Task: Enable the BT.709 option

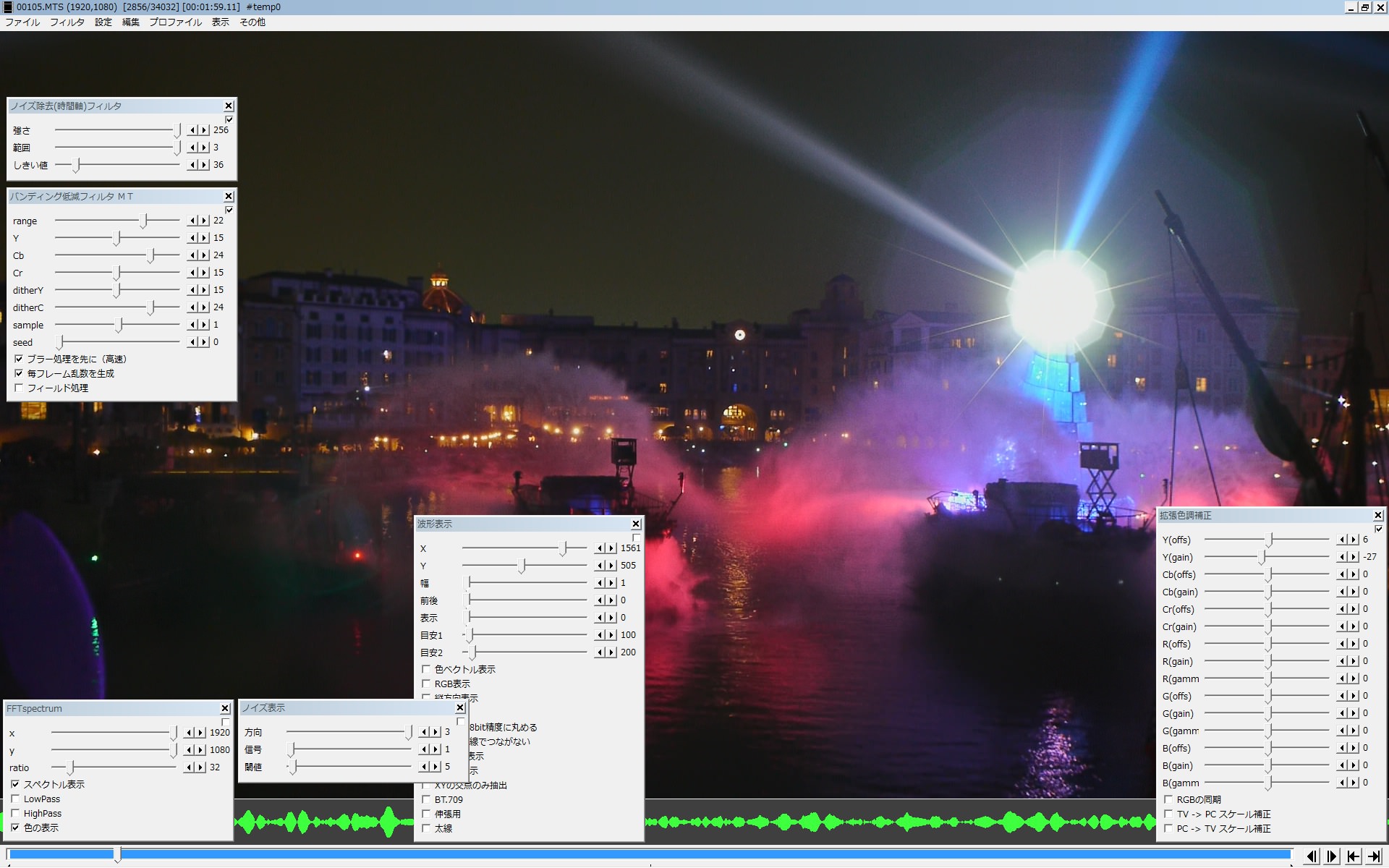Action: [426, 799]
